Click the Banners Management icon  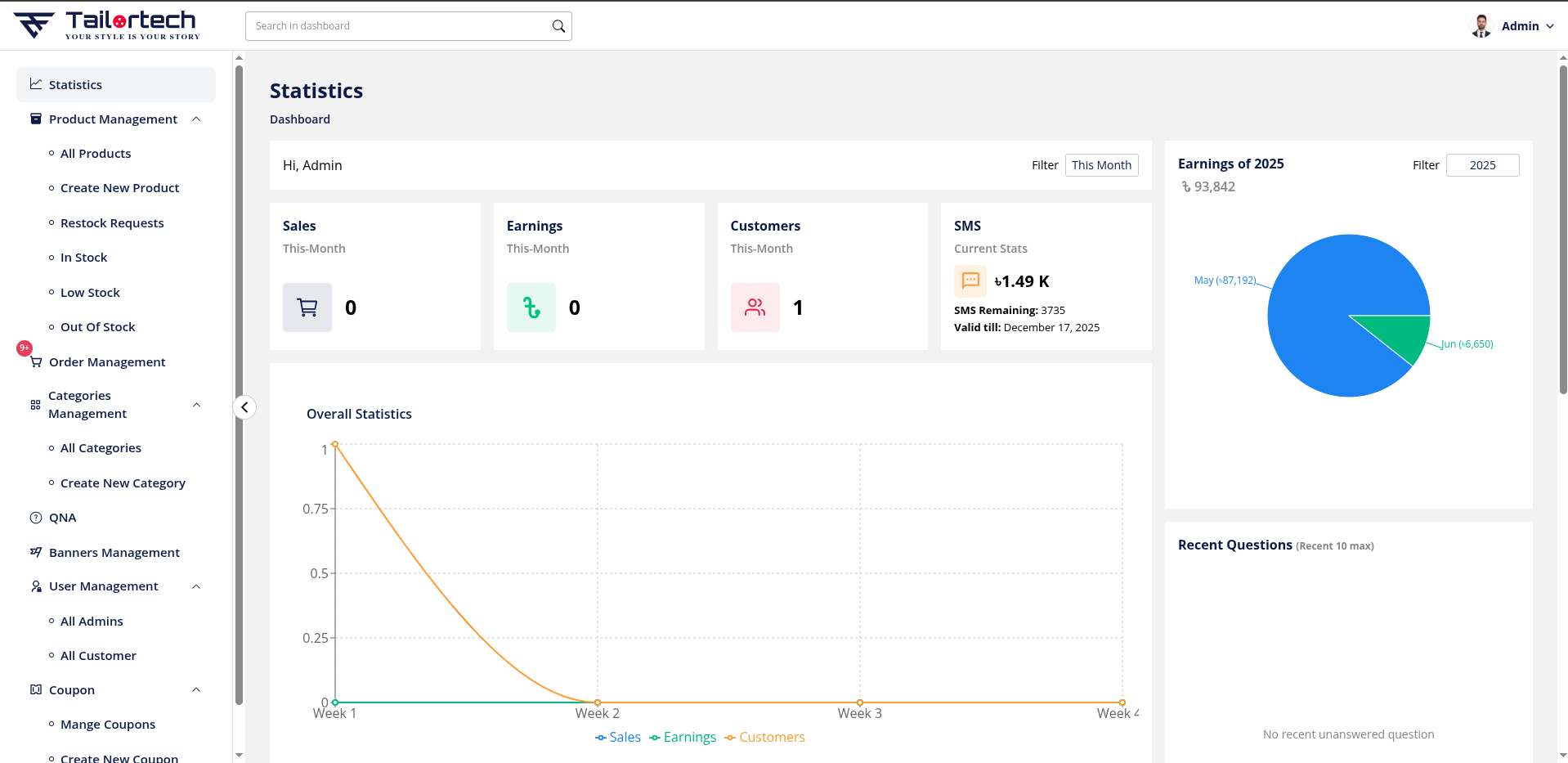click(36, 552)
